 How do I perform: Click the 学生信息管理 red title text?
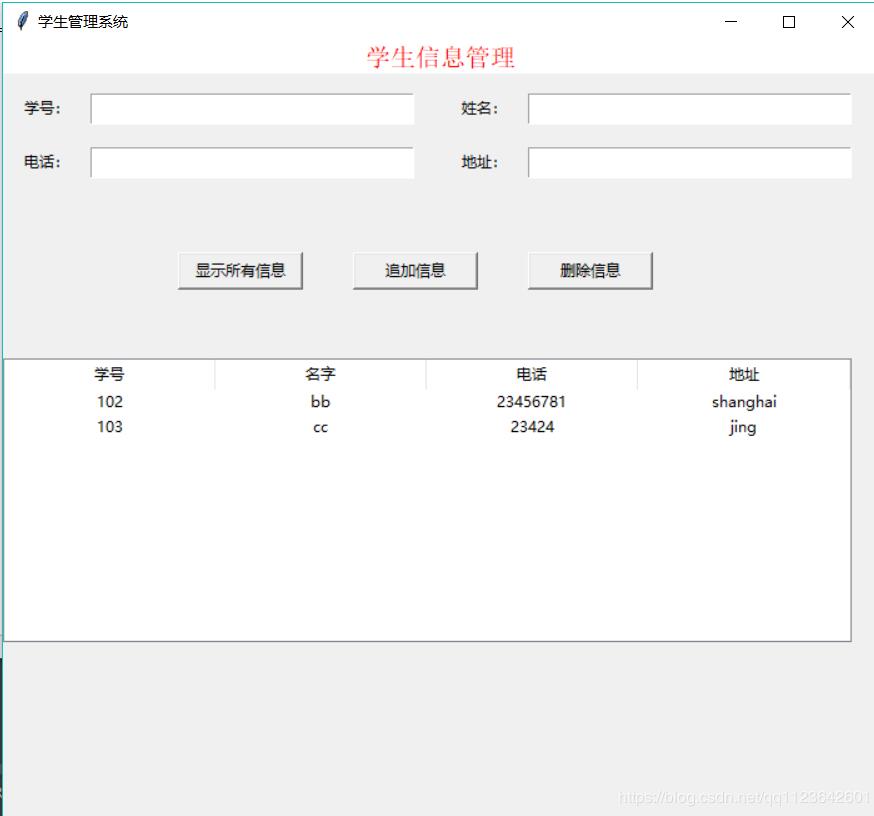pyautogui.click(x=441, y=57)
